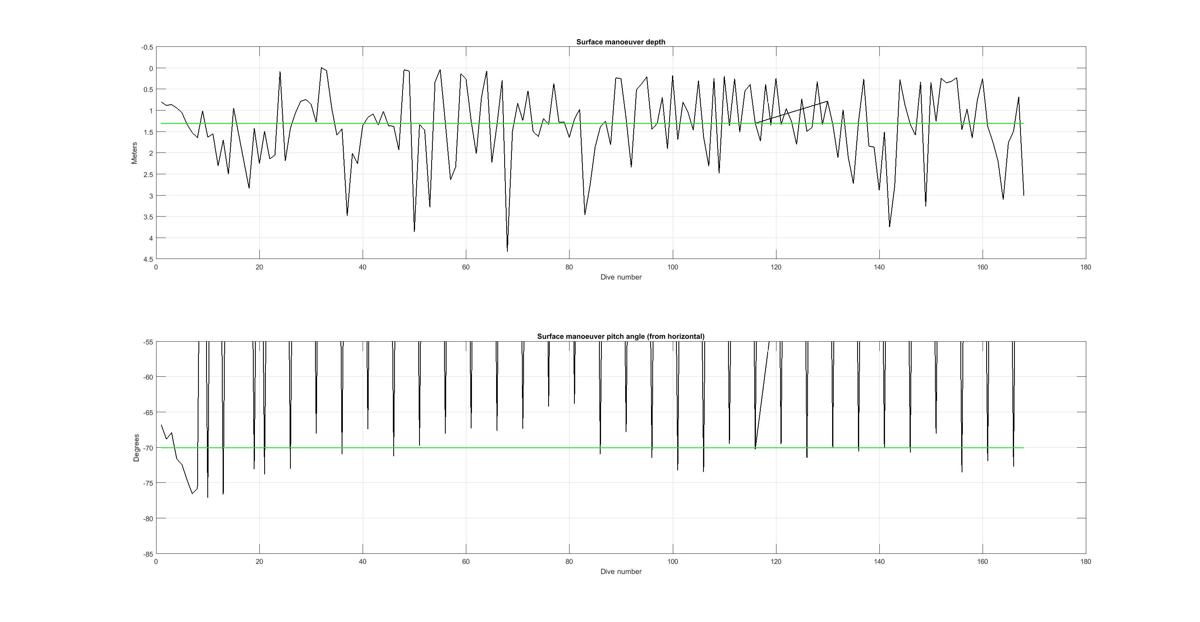
Task: Click the -85 tick on Degrees axis
Action: coord(148,553)
